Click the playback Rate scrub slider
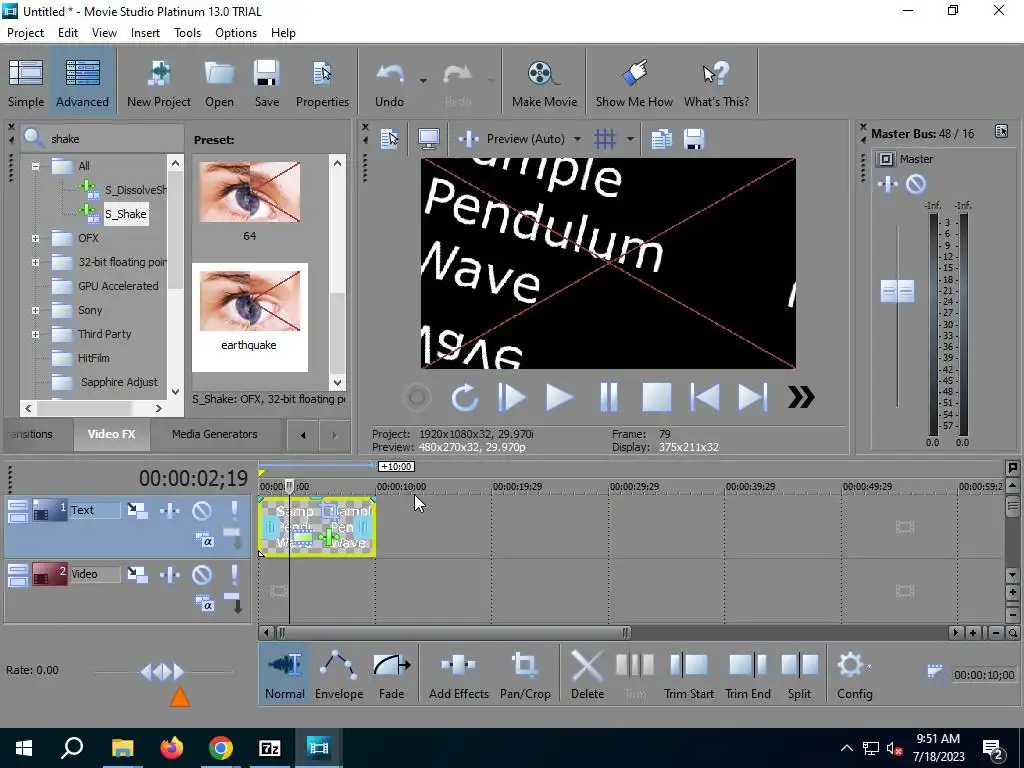1024x768 pixels. pos(163,671)
